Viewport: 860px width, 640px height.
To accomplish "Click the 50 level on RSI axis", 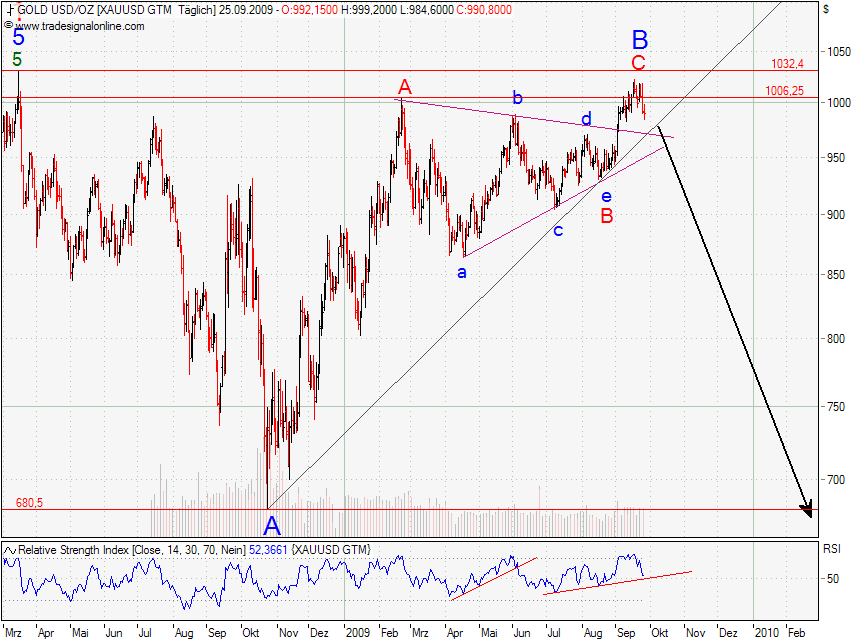I will [833, 579].
